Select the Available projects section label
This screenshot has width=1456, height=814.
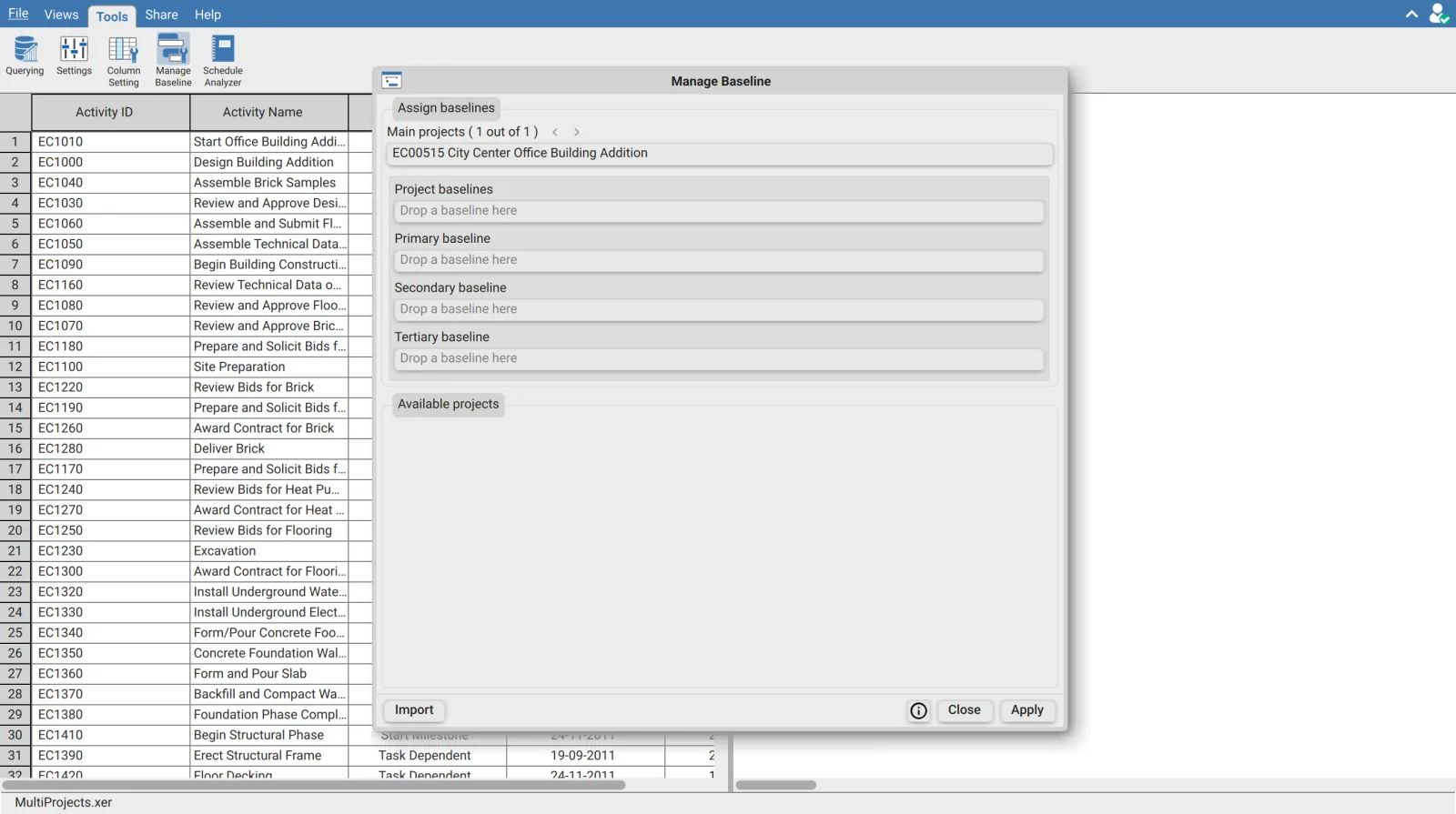pos(449,405)
